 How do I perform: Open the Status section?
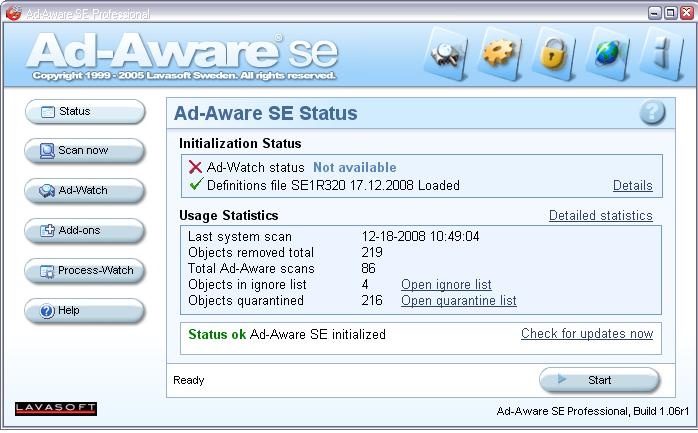85,112
